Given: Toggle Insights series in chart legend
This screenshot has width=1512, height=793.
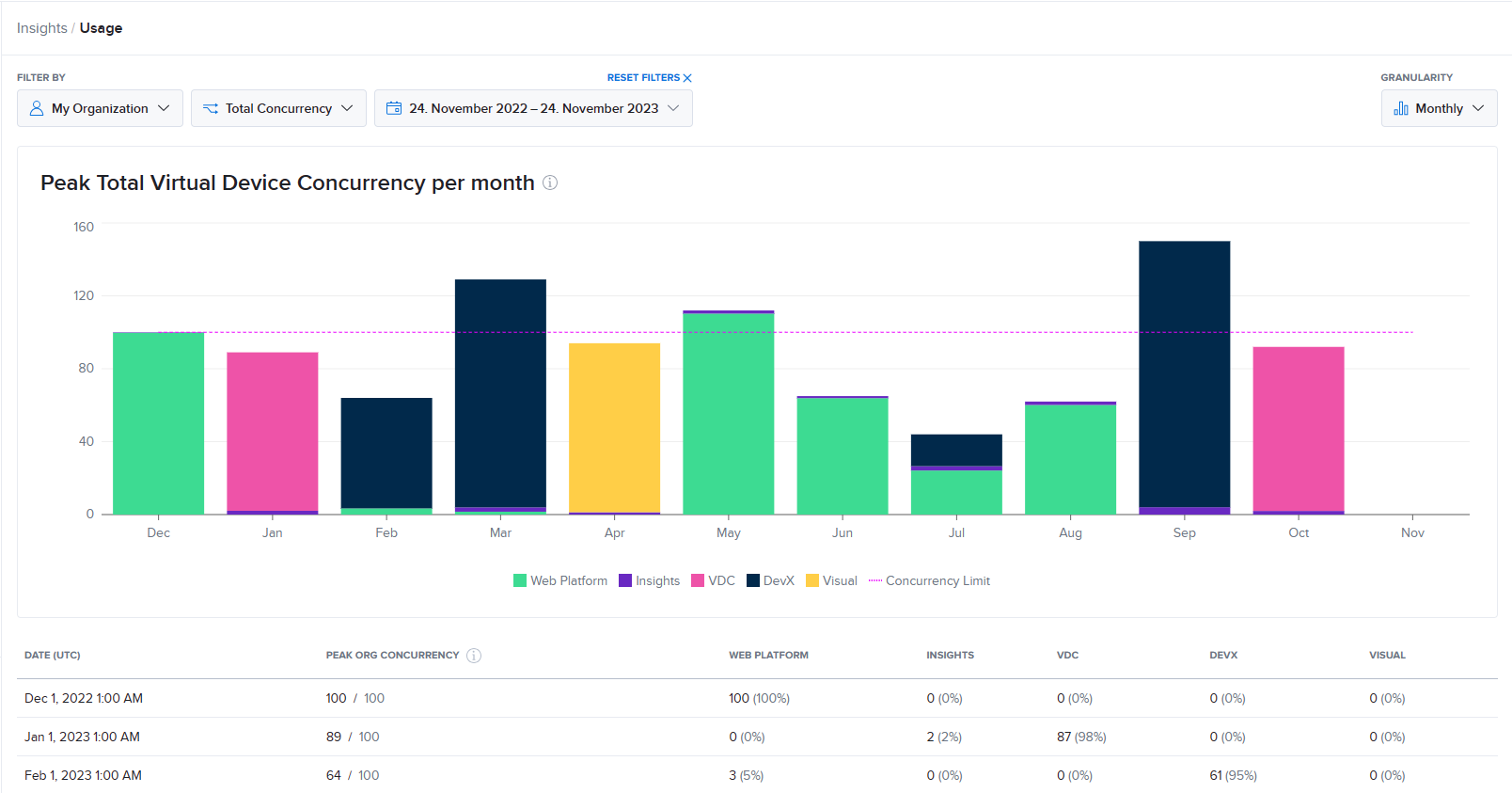Looking at the screenshot, I should (x=649, y=580).
